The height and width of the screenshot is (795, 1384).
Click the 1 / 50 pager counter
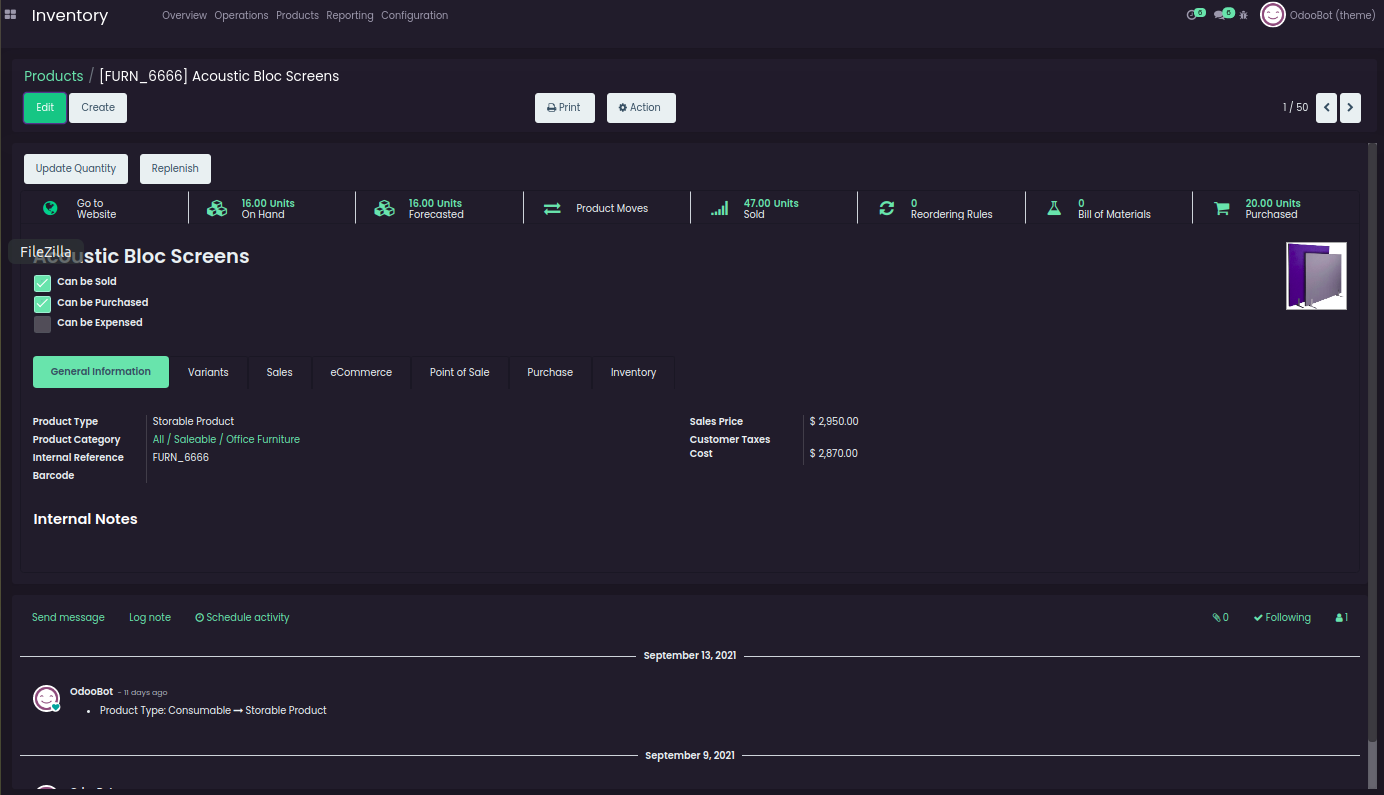pyautogui.click(x=1295, y=107)
